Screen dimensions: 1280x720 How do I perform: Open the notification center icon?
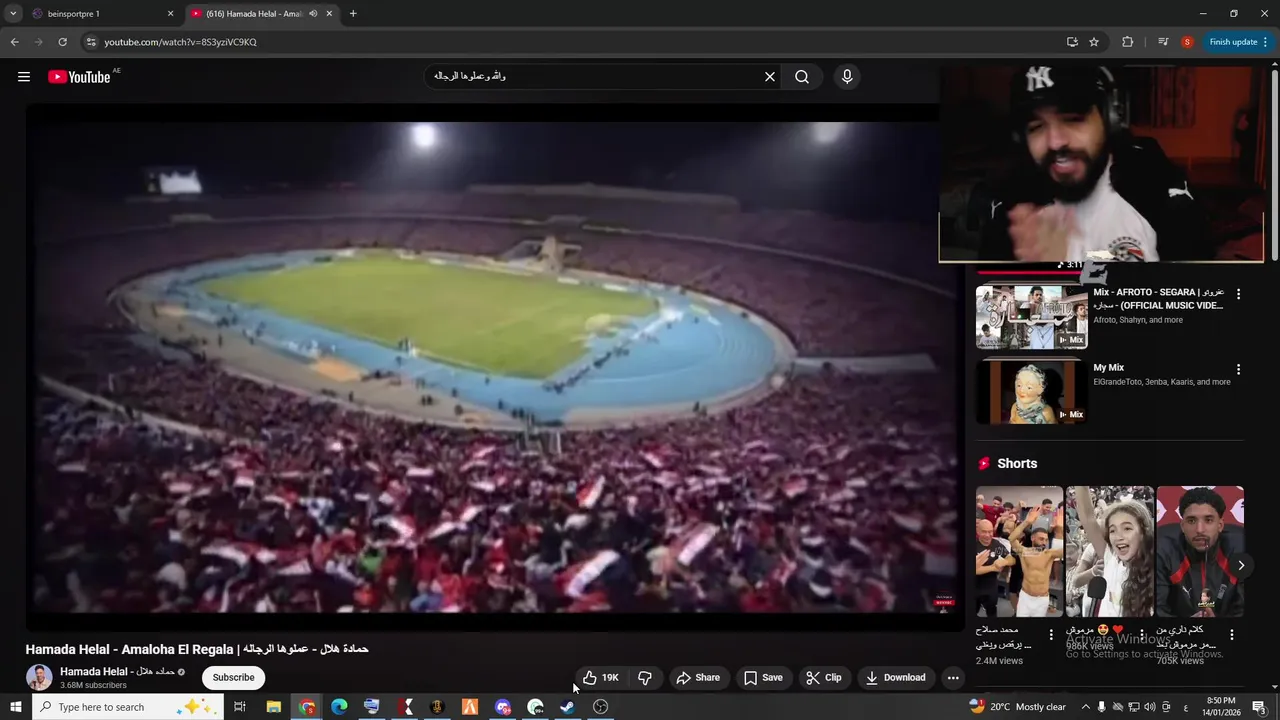point(1259,707)
